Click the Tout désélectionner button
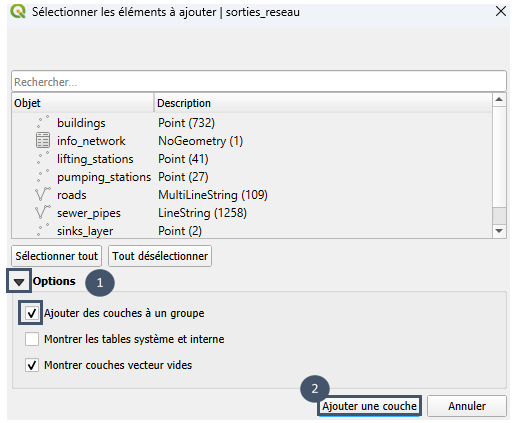 coord(160,256)
